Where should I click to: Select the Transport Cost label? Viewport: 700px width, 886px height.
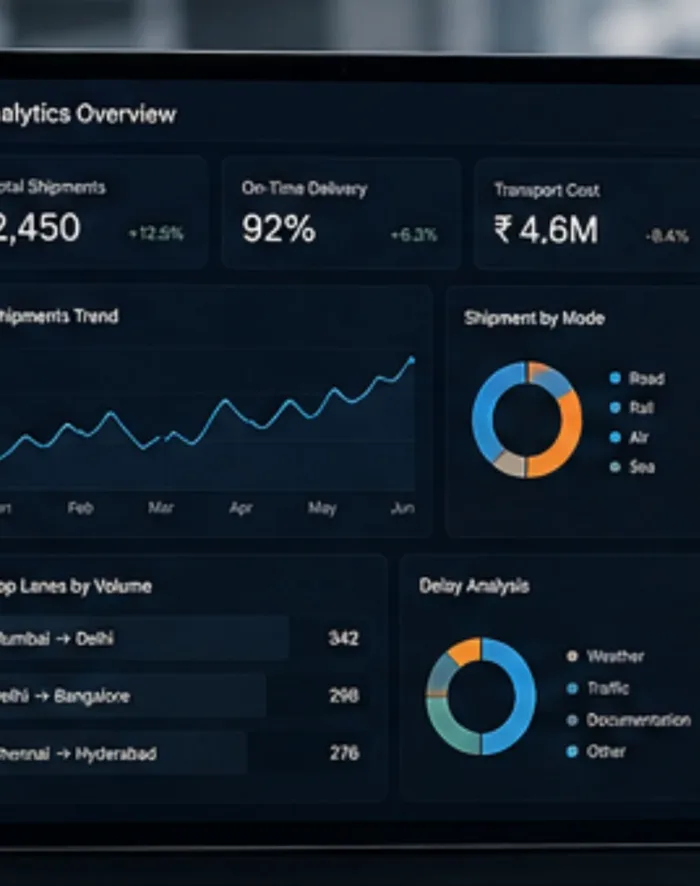[546, 190]
